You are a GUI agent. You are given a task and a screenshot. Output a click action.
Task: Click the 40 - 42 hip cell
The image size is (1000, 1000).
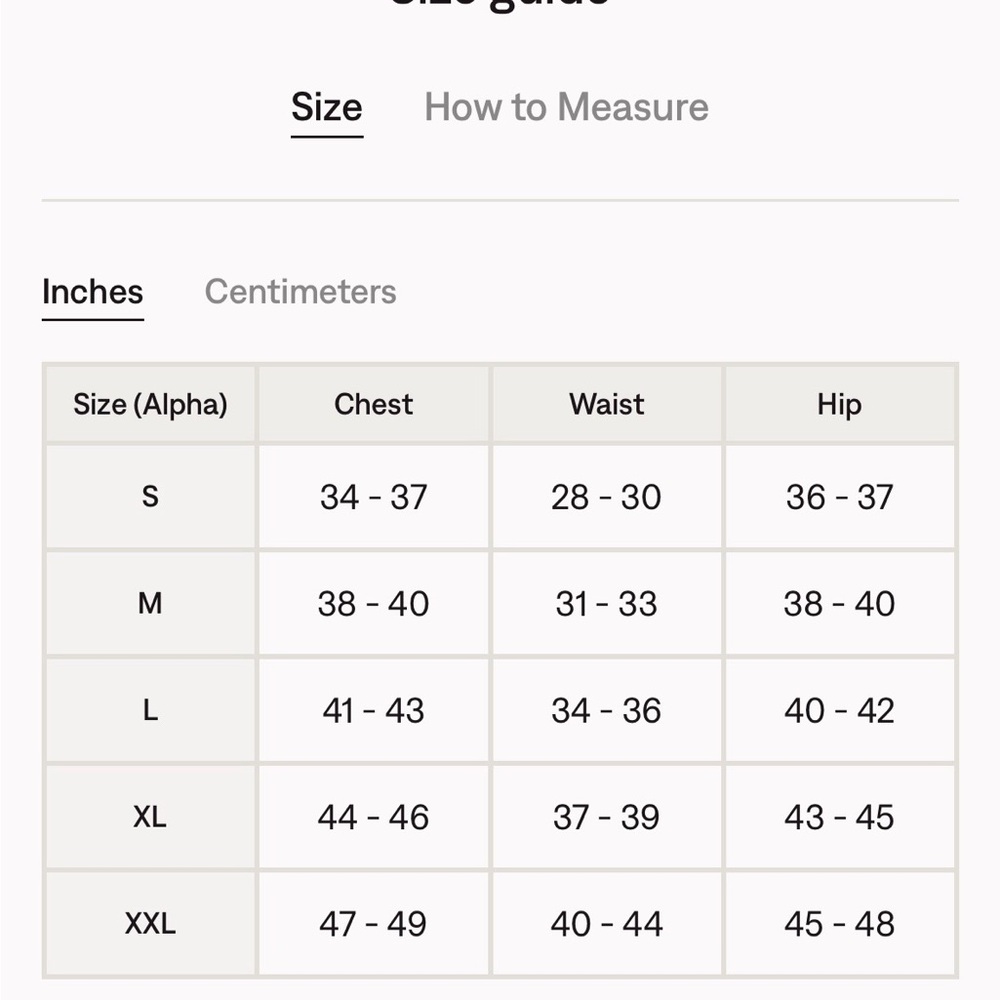click(x=840, y=710)
